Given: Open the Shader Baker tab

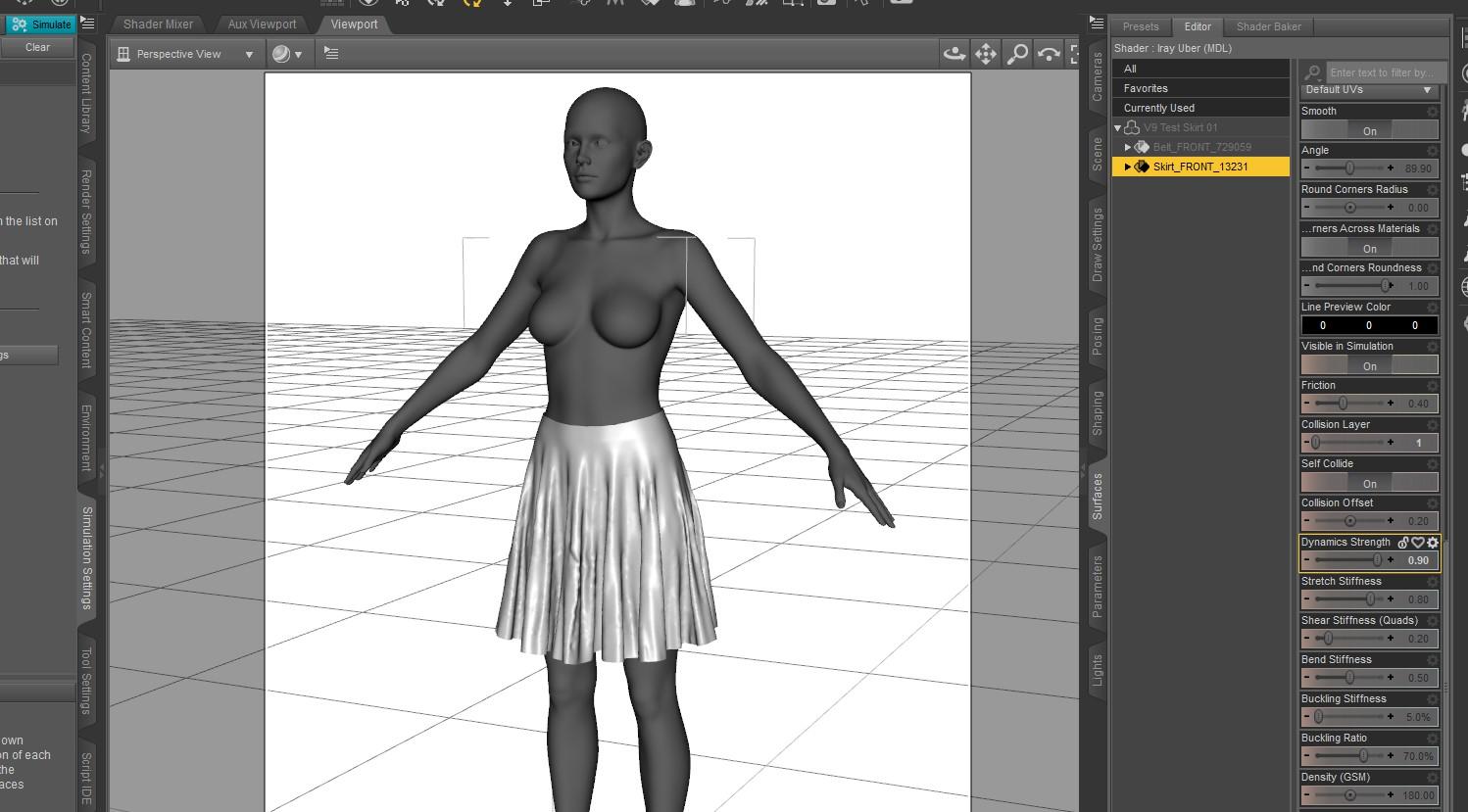Looking at the screenshot, I should 1268,26.
